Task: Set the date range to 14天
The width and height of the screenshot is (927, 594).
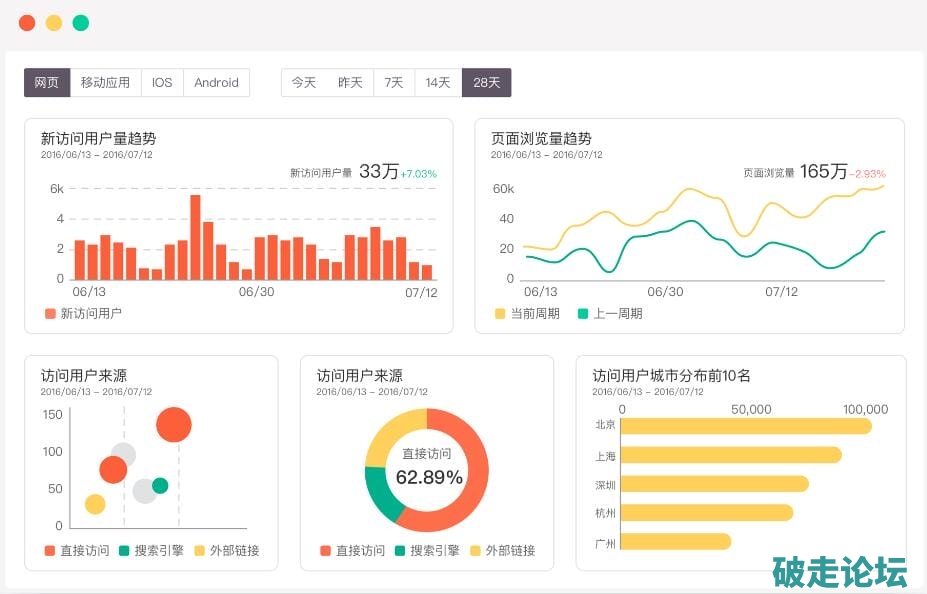Action: pyautogui.click(x=438, y=83)
